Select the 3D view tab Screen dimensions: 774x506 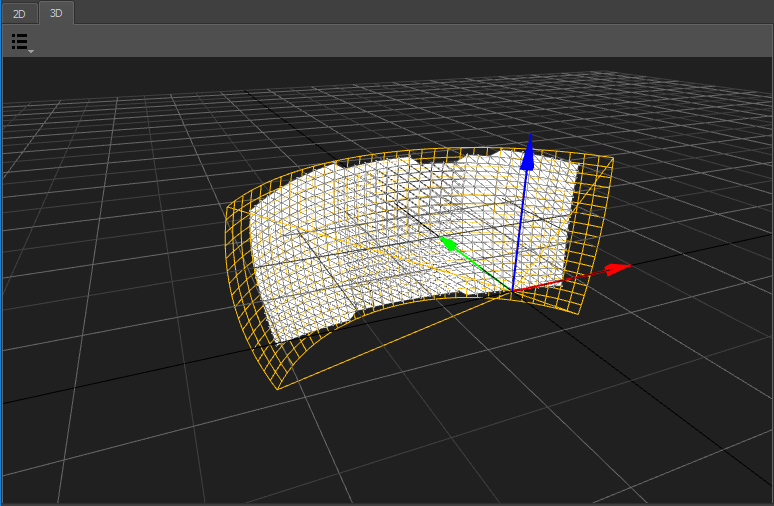click(x=56, y=13)
